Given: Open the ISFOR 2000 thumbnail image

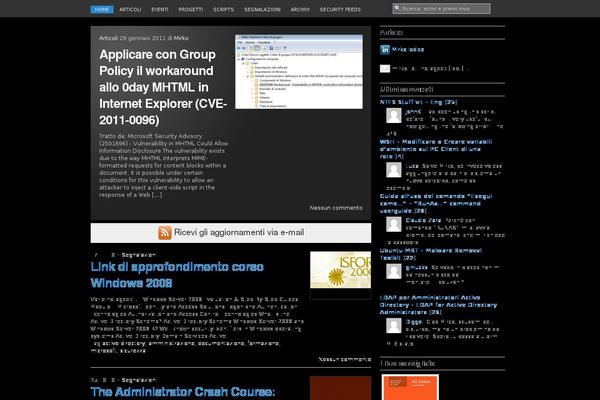Looking at the screenshot, I should [341, 270].
